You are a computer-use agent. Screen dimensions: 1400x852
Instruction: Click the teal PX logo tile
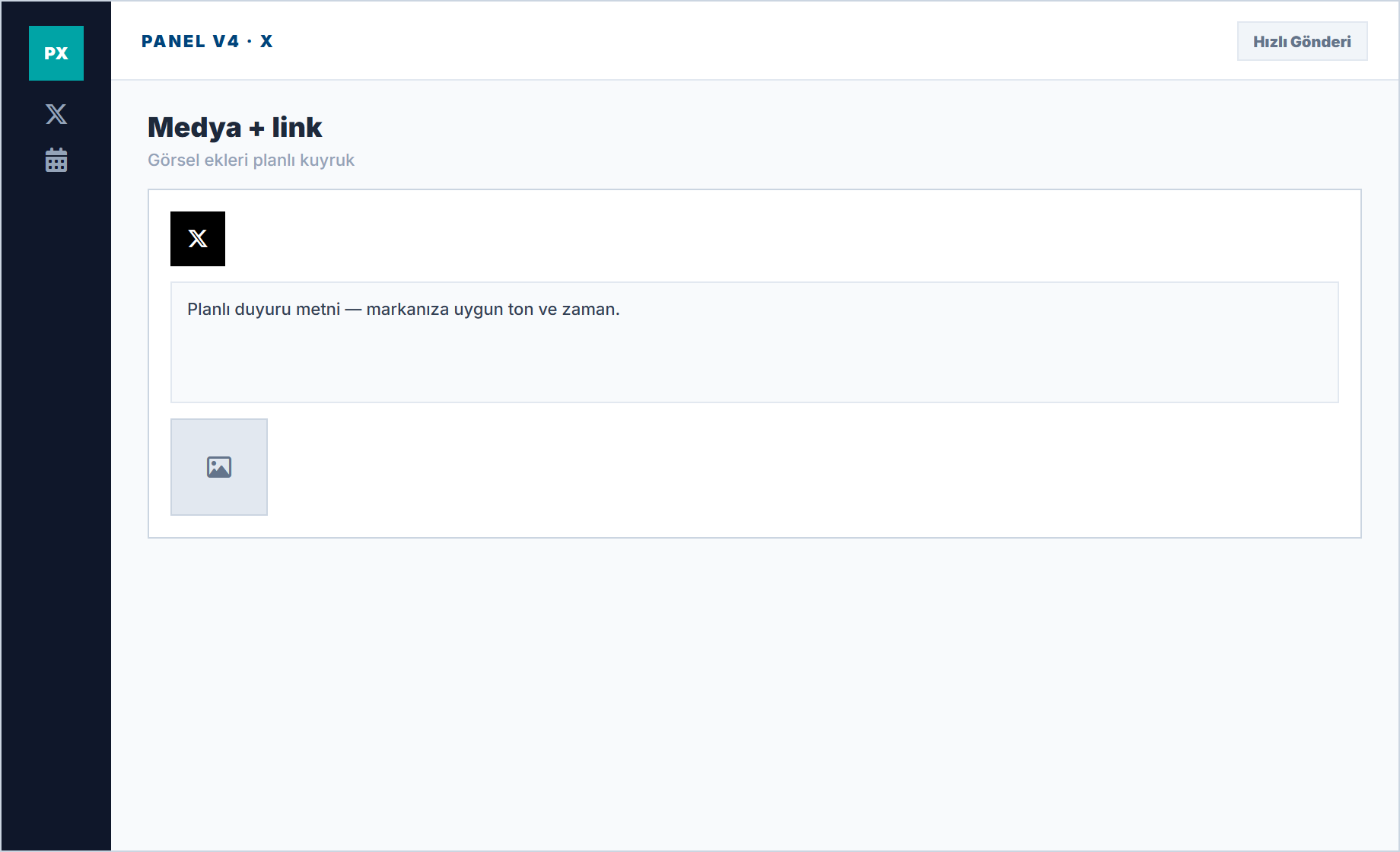point(56,53)
